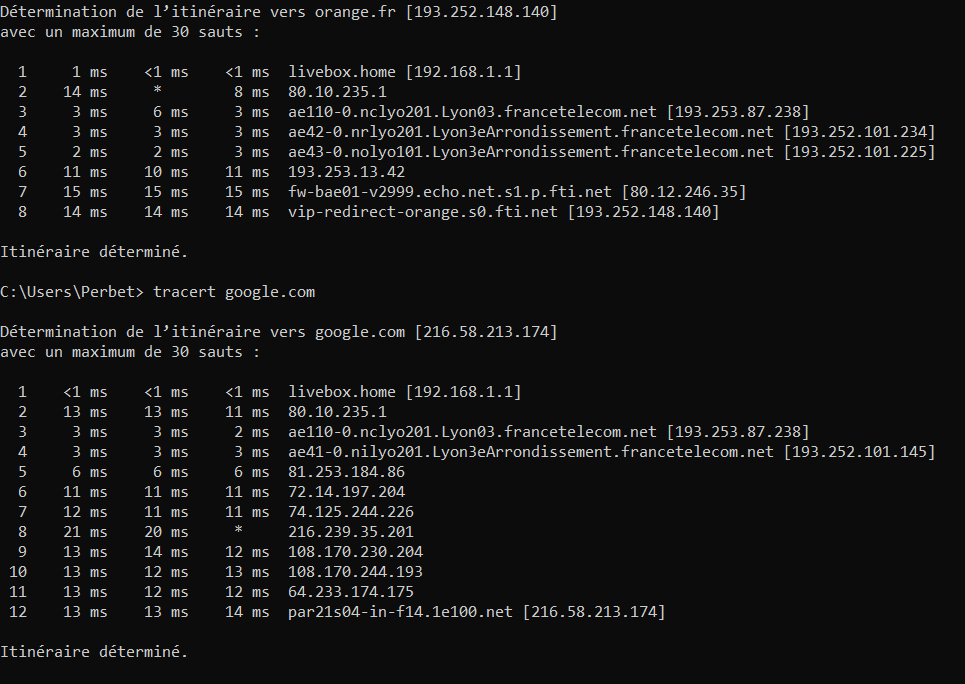Click the par21s04-in-f14.1e100.net hostname
This screenshot has width=965, height=684.
point(401,611)
